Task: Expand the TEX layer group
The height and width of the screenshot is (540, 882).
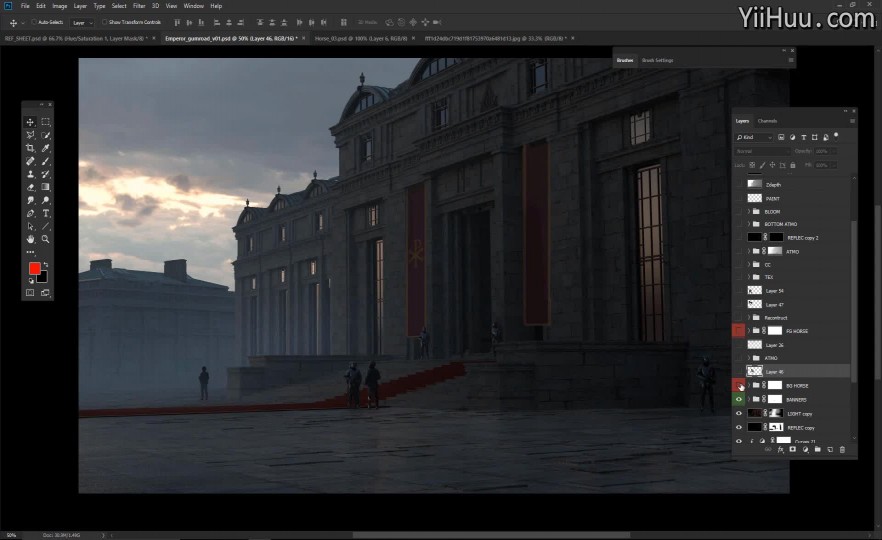Action: pos(749,277)
